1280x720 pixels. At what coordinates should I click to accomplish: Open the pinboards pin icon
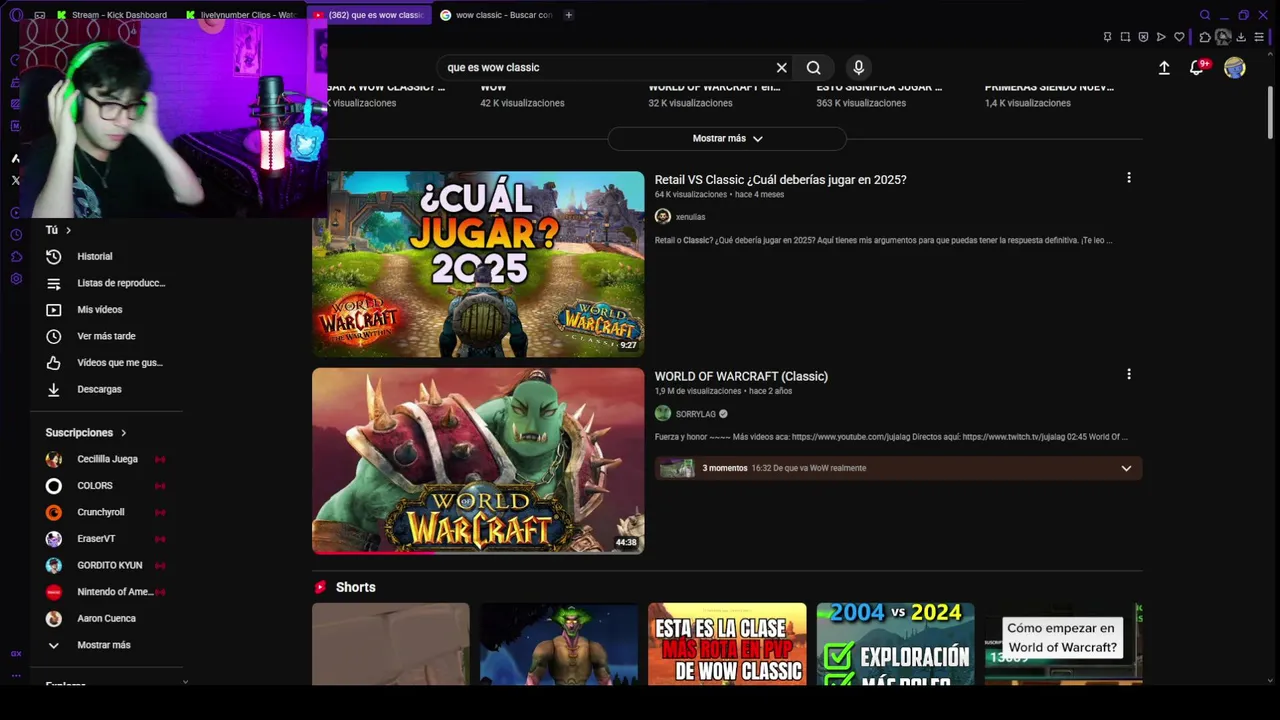[x=1107, y=37]
